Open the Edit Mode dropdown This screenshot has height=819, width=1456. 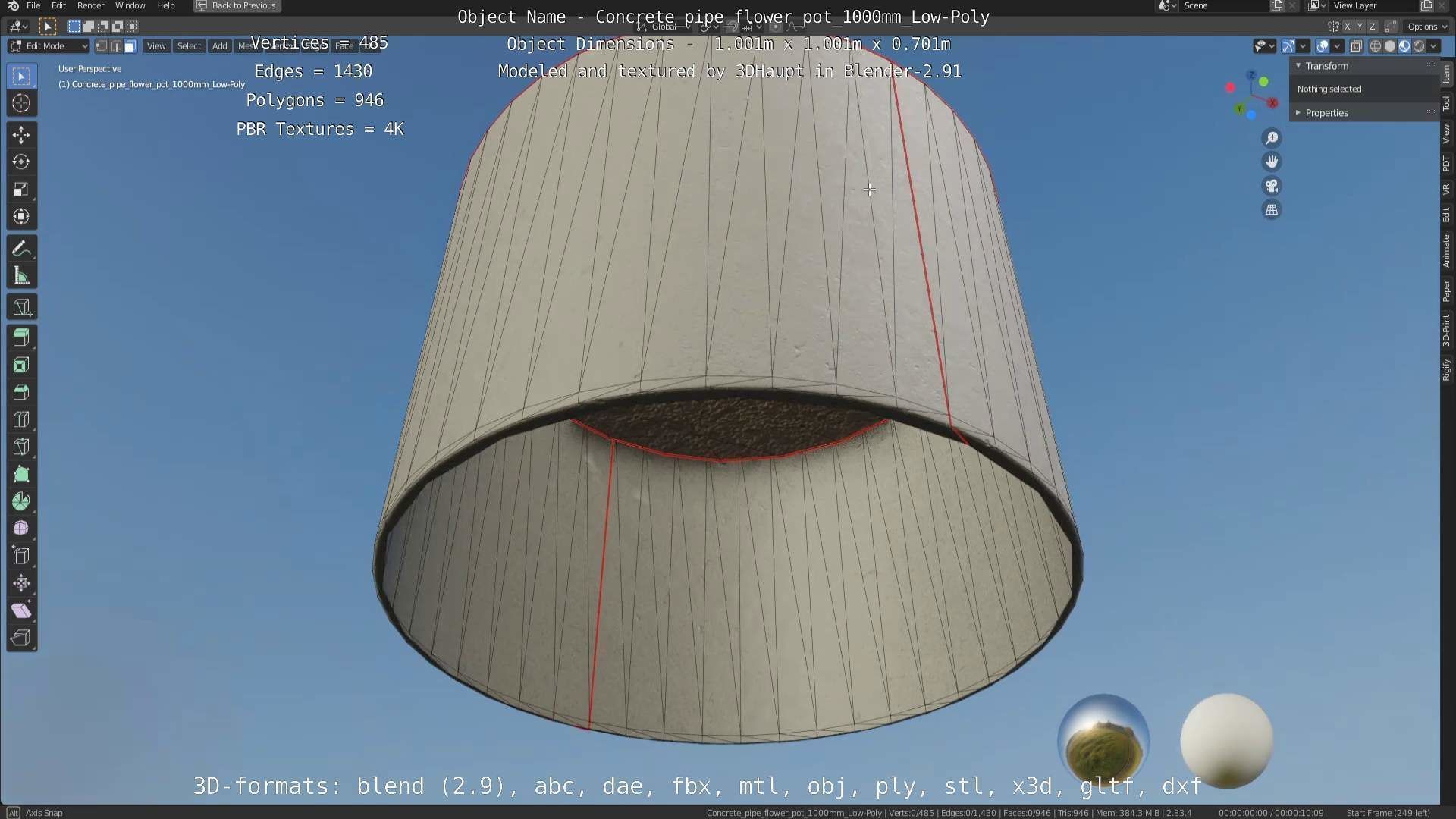(x=49, y=46)
